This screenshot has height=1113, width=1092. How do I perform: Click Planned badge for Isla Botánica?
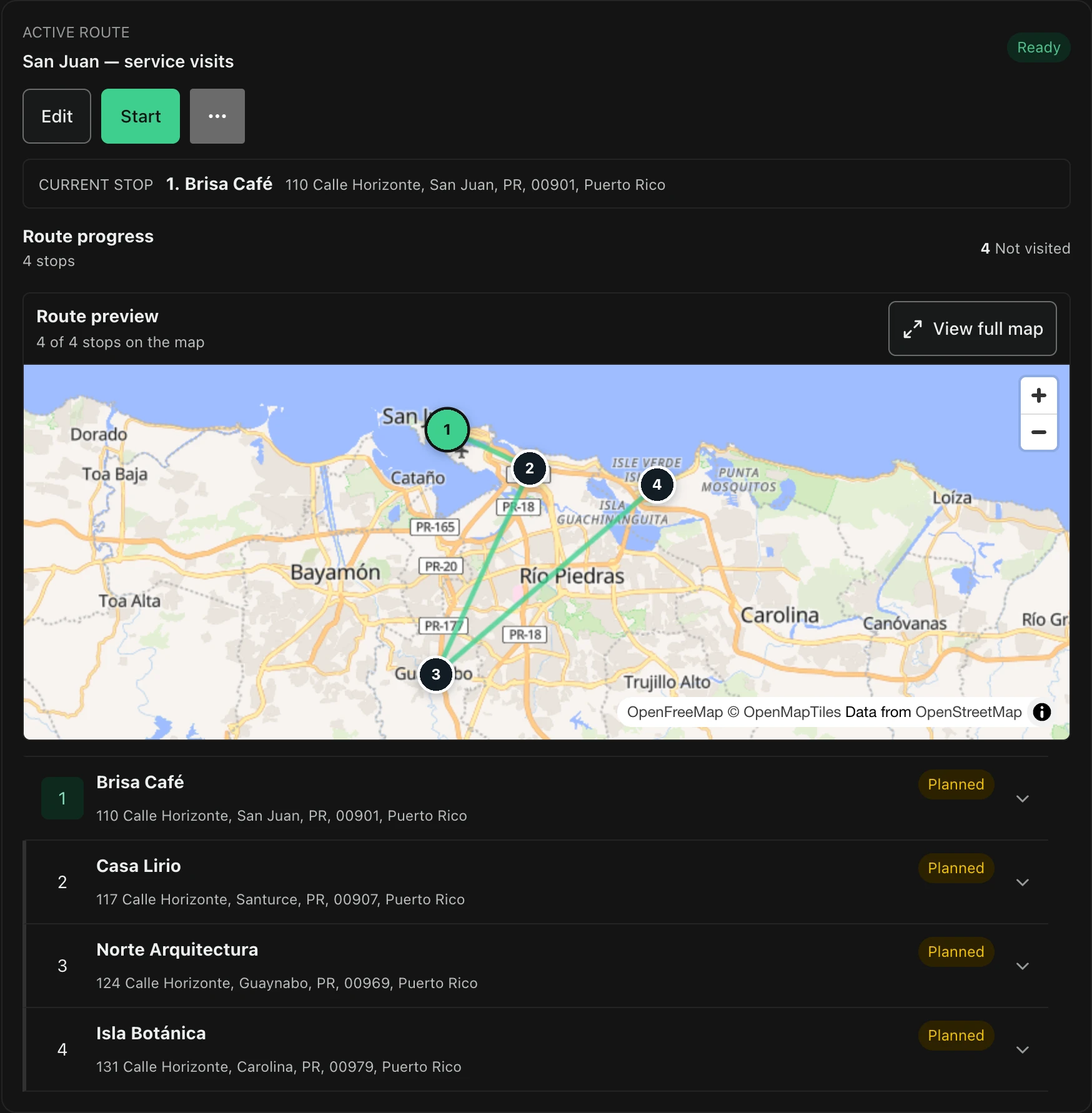[956, 1036]
